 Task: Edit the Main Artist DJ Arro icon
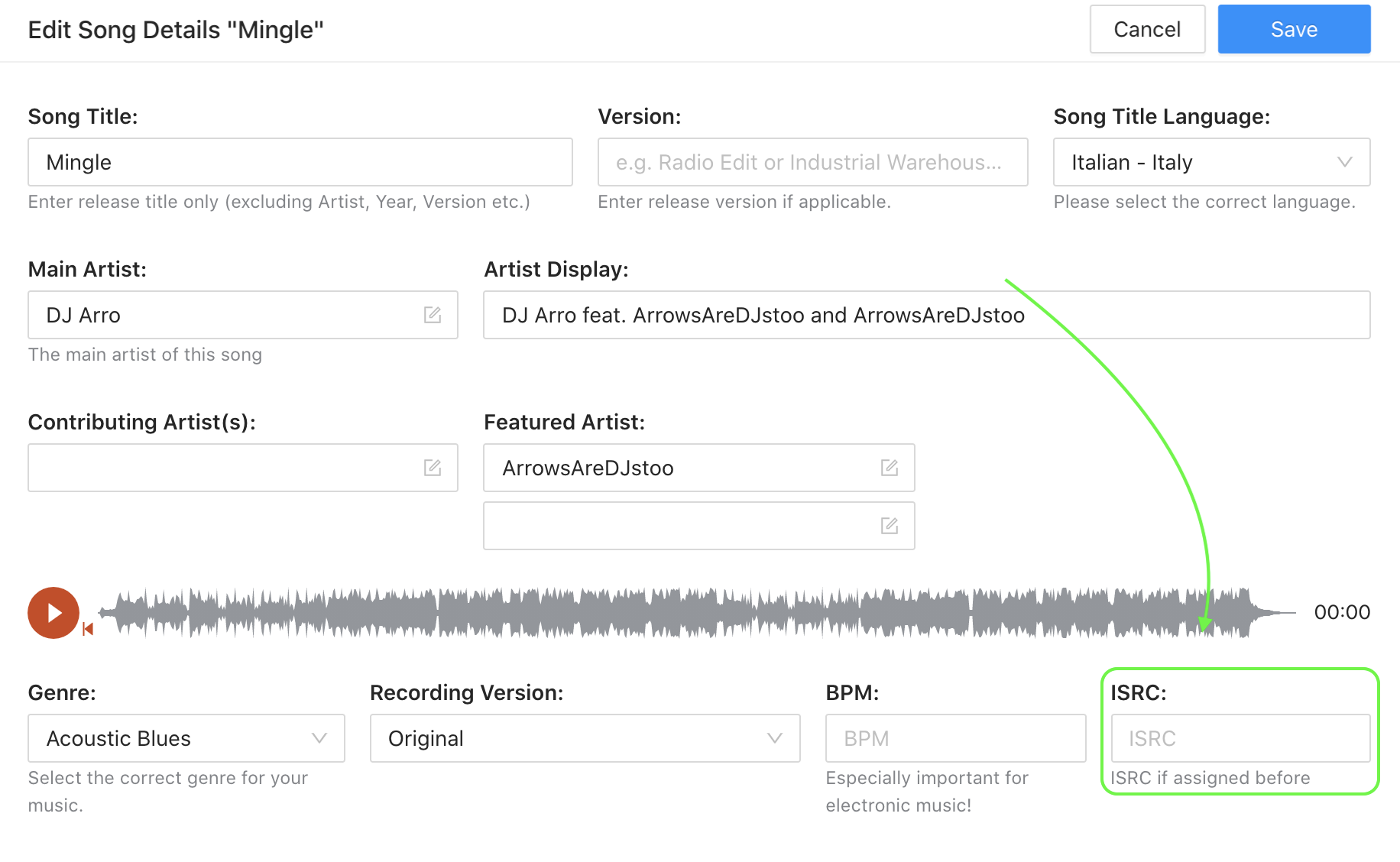click(433, 315)
